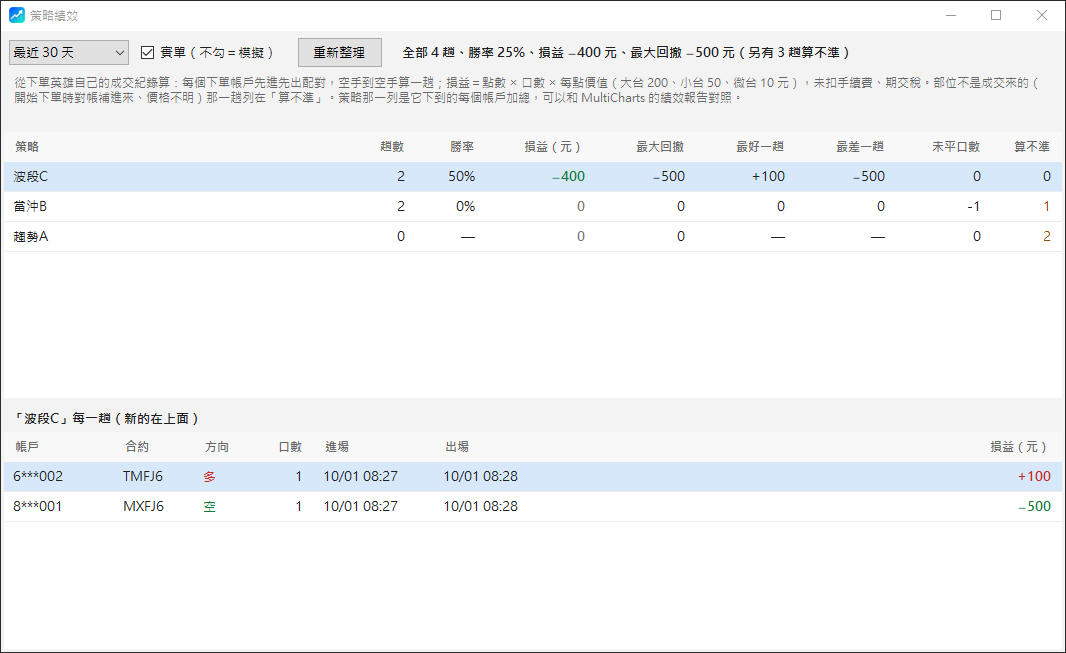Click the 算不準 count 2 for 趨勢A

[x=1047, y=236]
